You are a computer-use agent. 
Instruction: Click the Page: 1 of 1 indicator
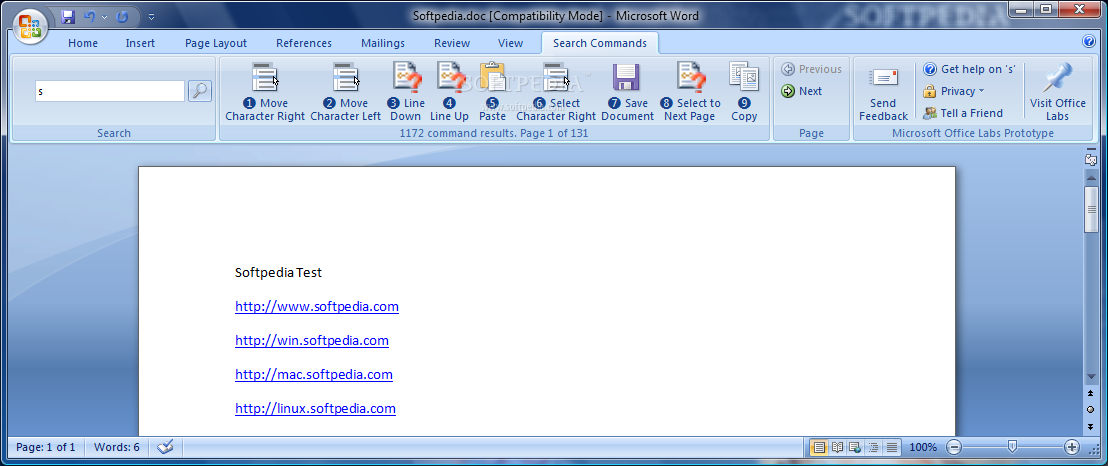[46, 447]
